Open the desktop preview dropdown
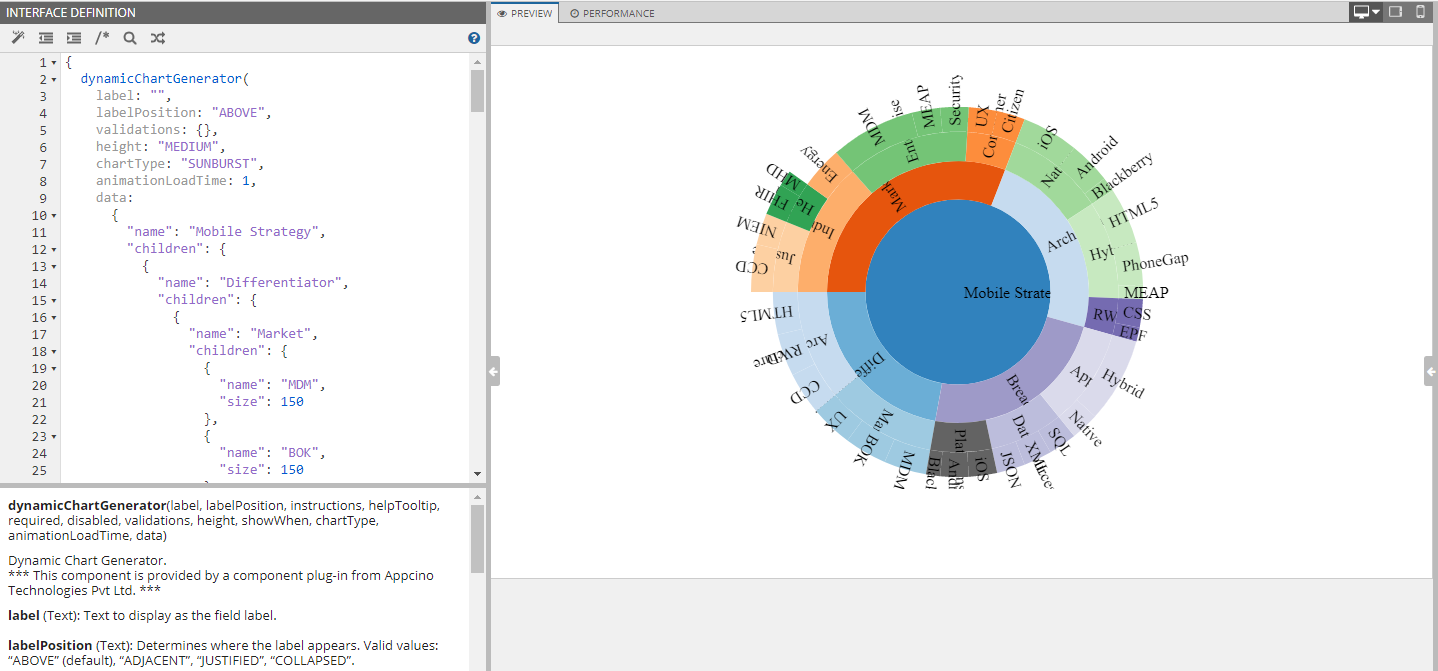This screenshot has width=1438, height=671. [x=1366, y=12]
